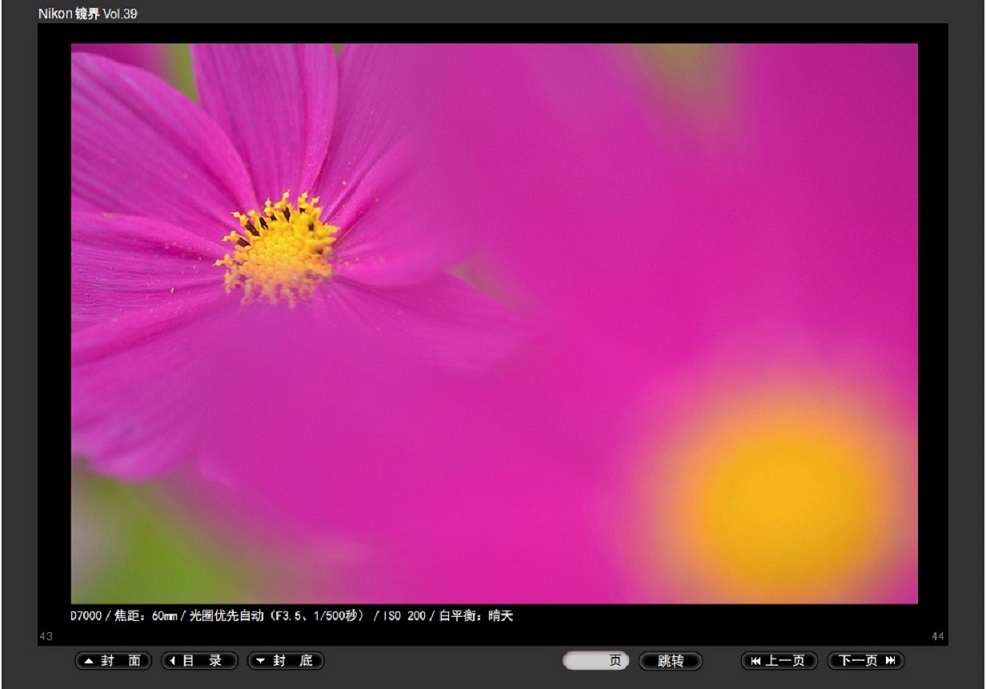Go to the back cover via 封底 label
The height and width of the screenshot is (689, 986).
(294, 661)
